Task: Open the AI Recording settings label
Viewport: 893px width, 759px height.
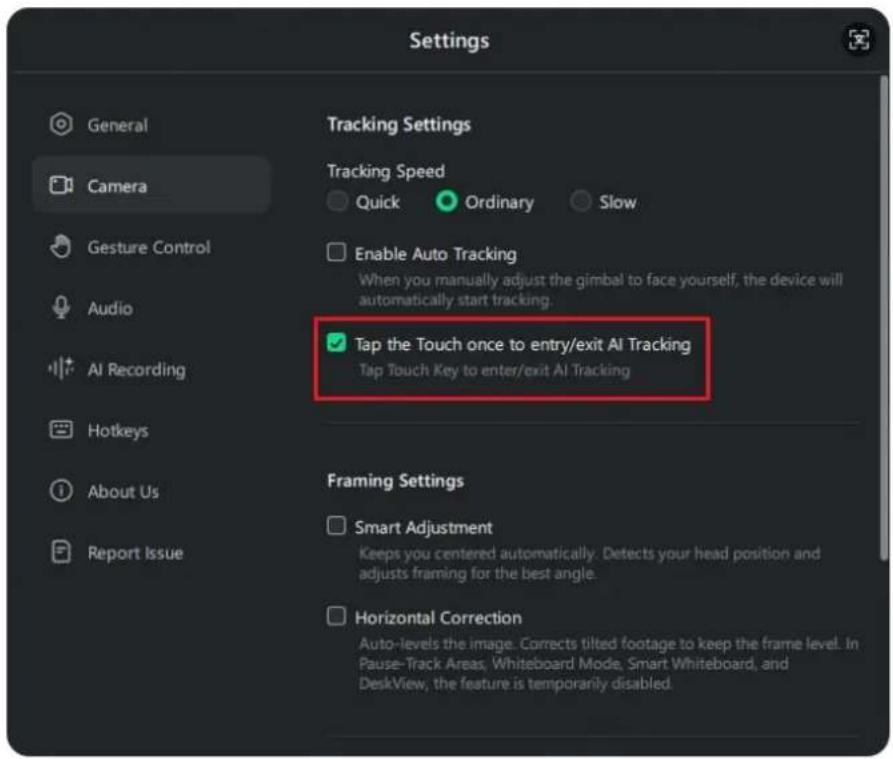Action: coord(137,370)
